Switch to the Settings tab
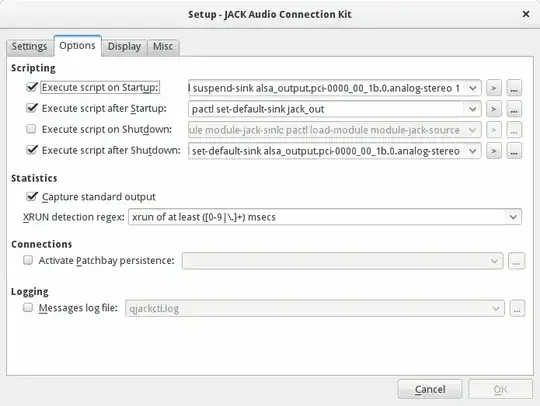Screen dimensions: 540x406 30,46
